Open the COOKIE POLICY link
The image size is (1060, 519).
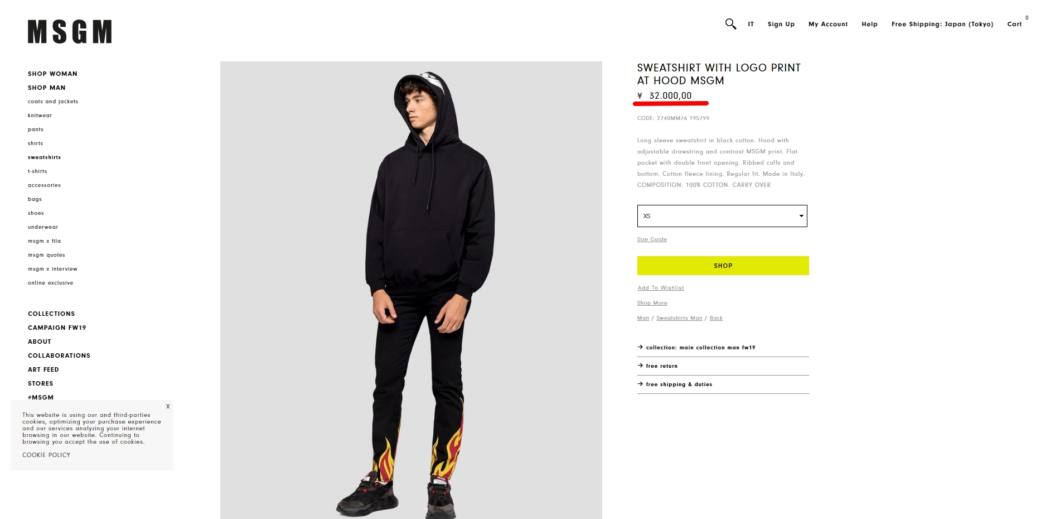point(46,455)
